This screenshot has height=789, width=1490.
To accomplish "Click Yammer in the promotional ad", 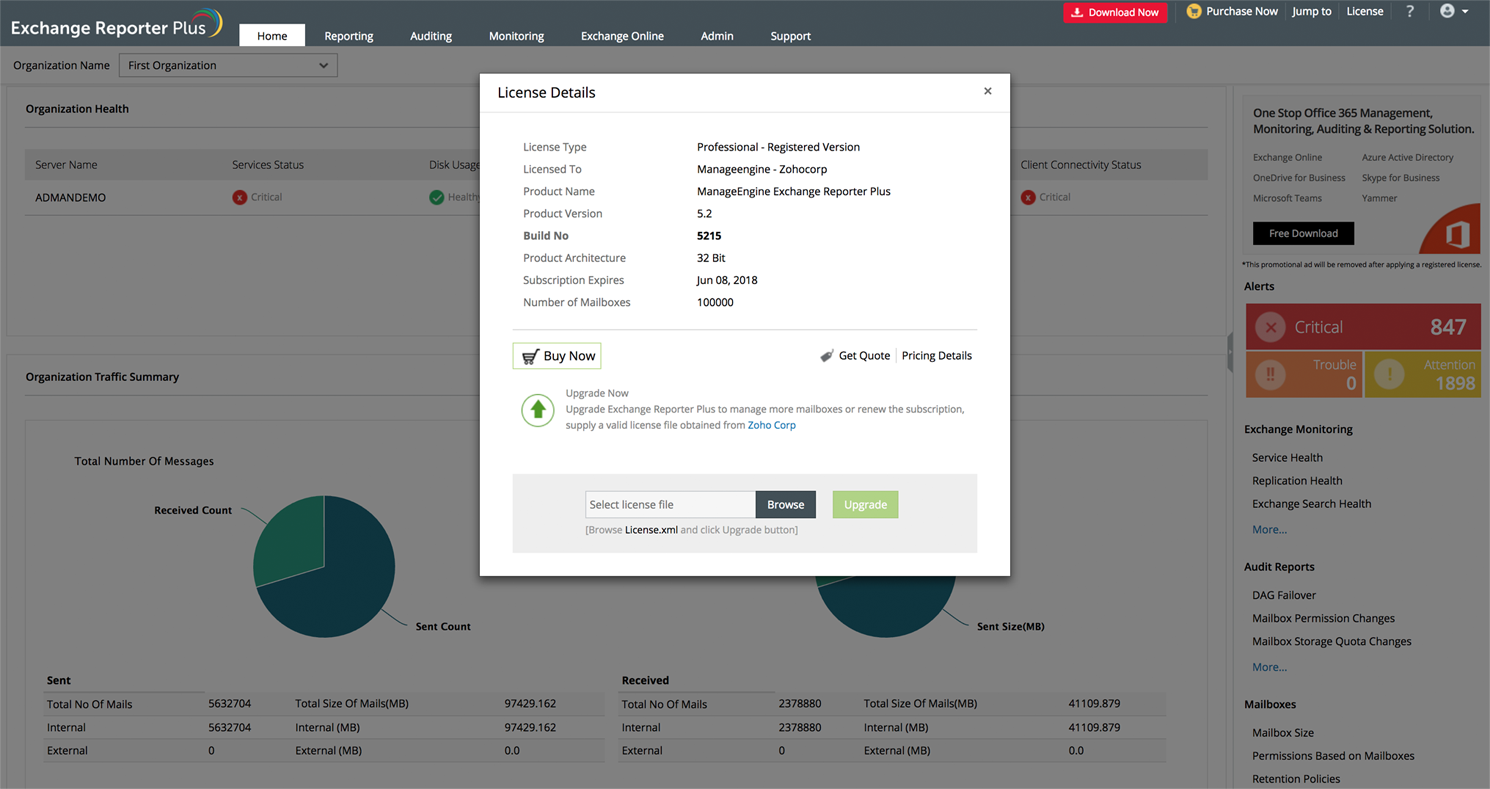I will 1380,198.
